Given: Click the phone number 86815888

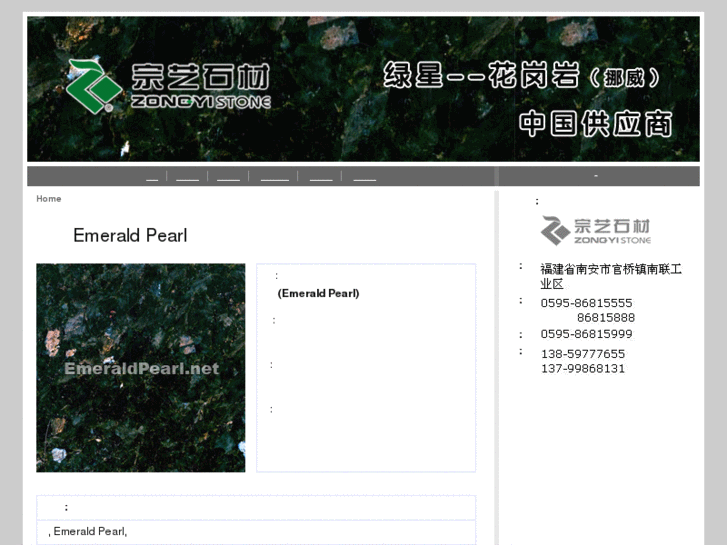Looking at the screenshot, I should tap(606, 318).
